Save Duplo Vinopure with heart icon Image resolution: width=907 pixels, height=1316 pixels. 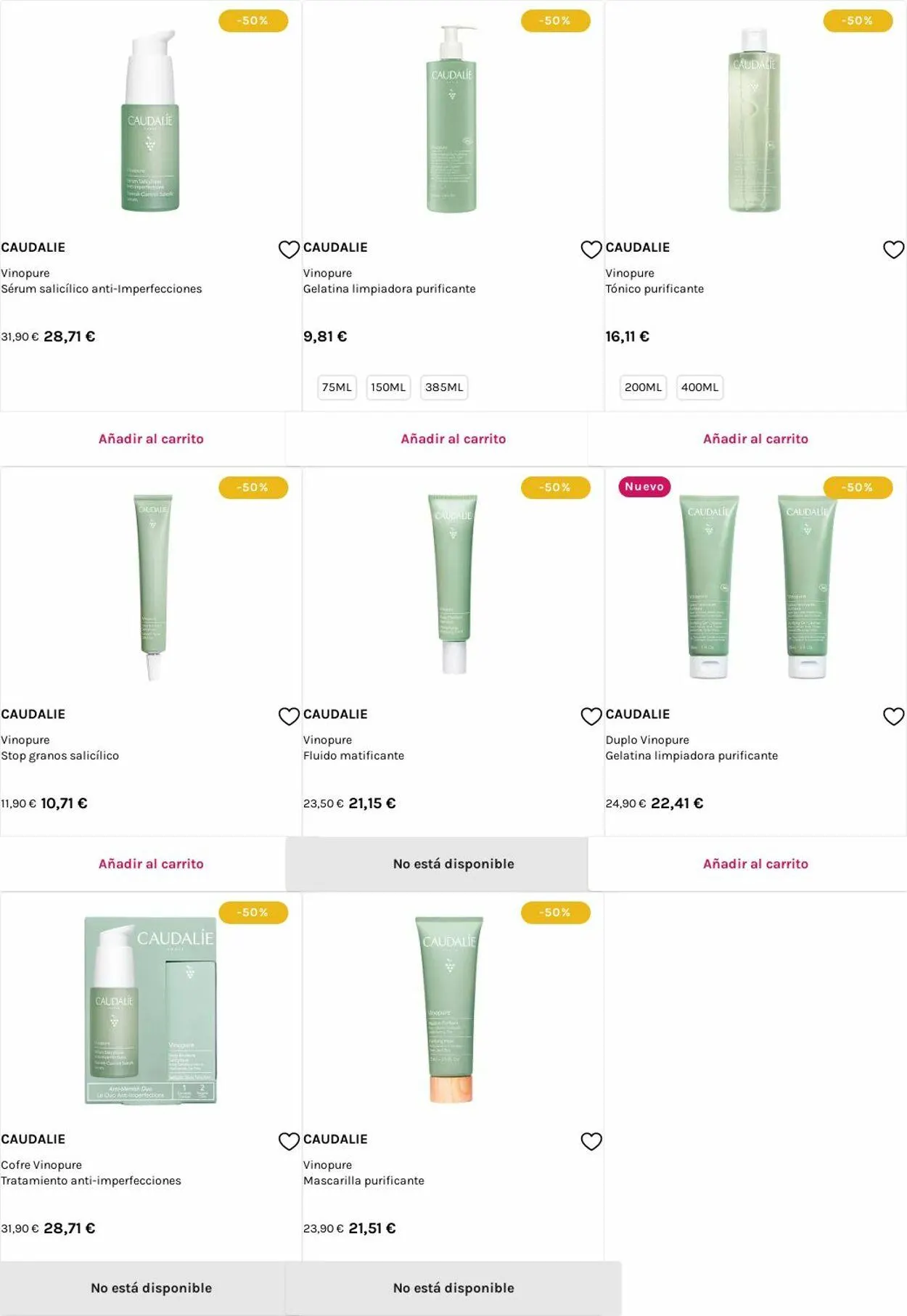click(x=893, y=716)
